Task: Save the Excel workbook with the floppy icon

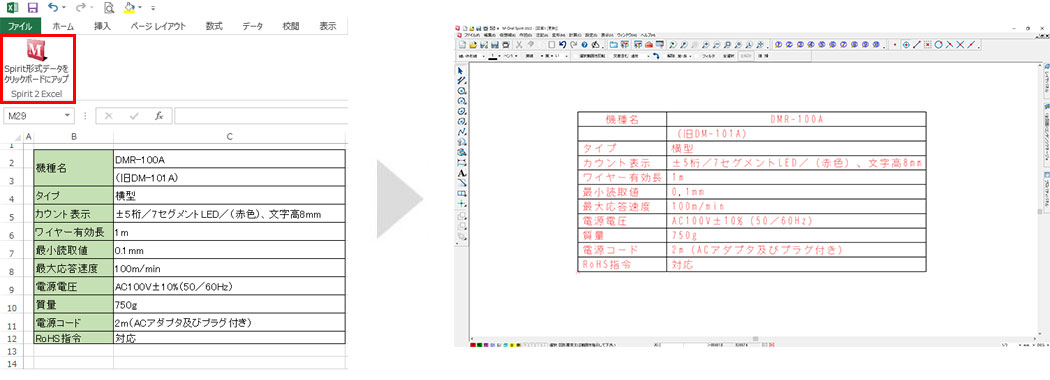Action: pos(33,8)
